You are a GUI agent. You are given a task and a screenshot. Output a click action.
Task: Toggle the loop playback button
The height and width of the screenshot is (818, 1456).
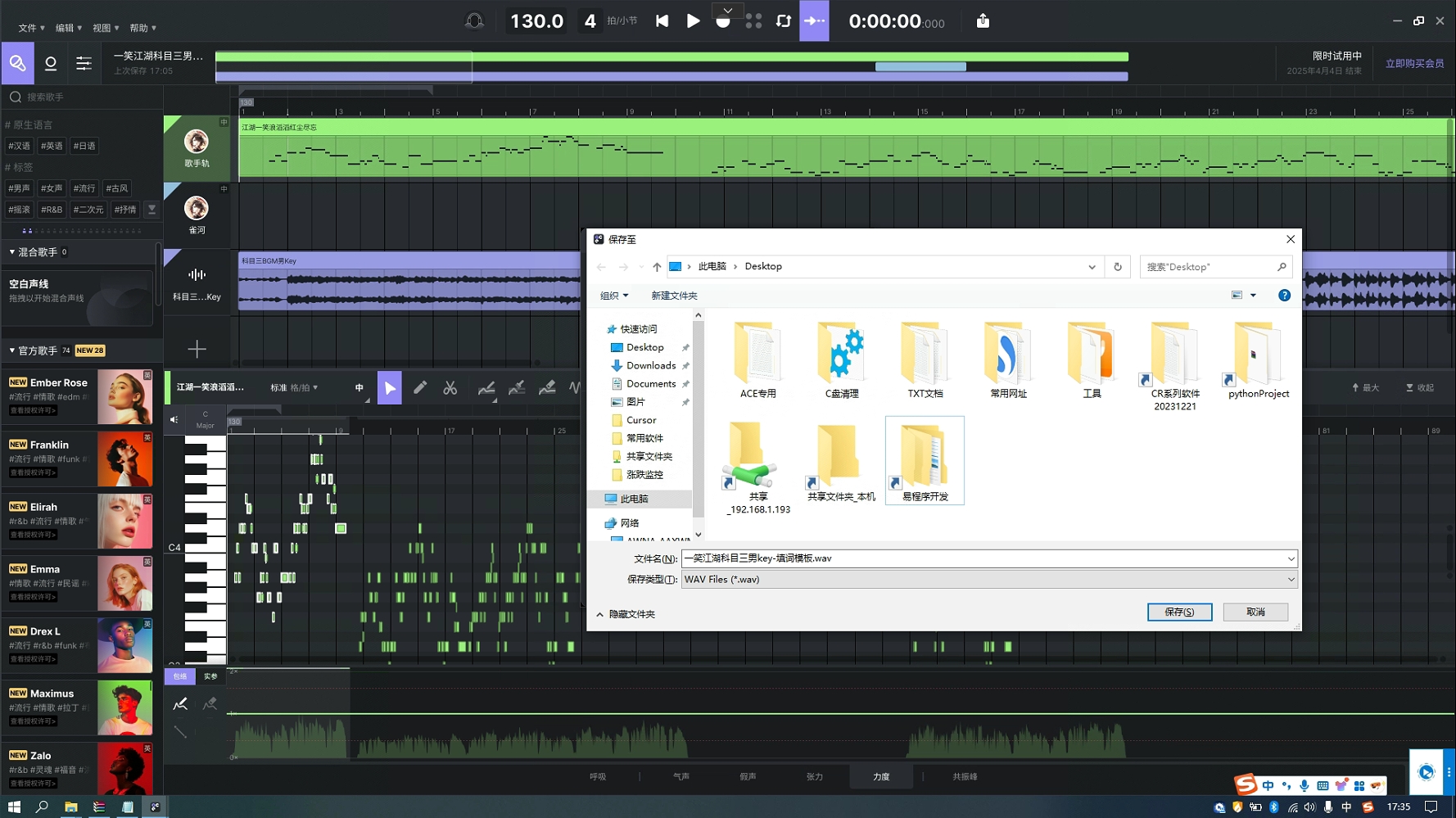pos(784,21)
